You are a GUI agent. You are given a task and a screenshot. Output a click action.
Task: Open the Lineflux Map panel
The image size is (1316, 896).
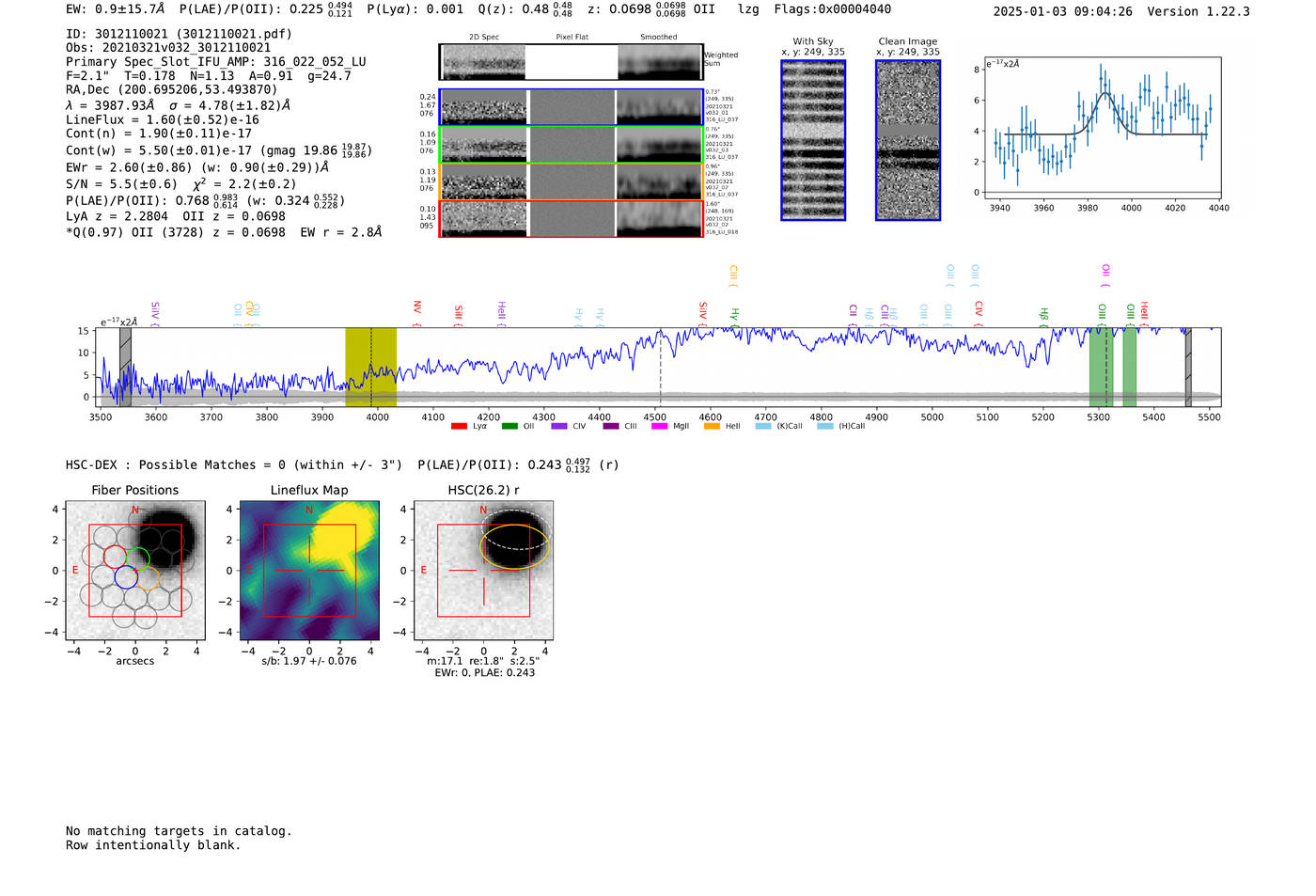pos(309,571)
